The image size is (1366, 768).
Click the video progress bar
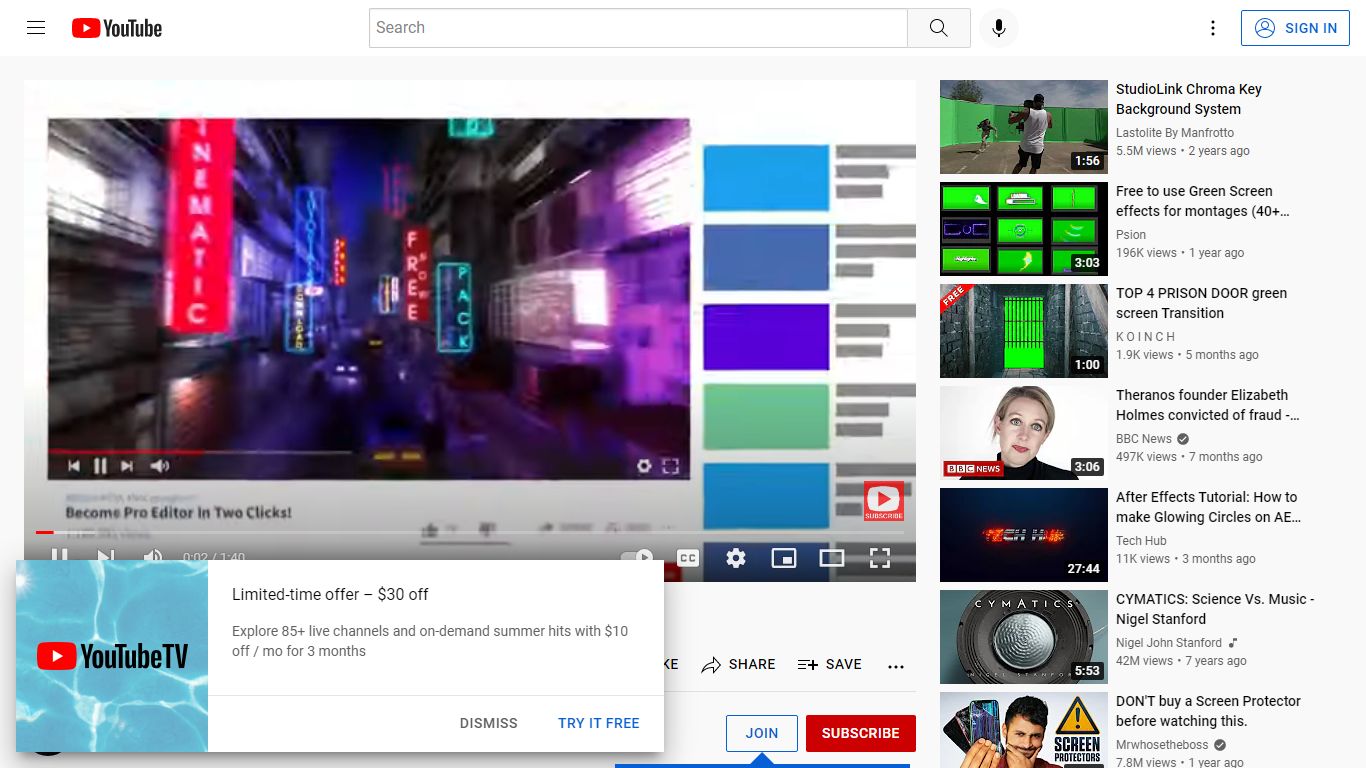click(x=470, y=532)
